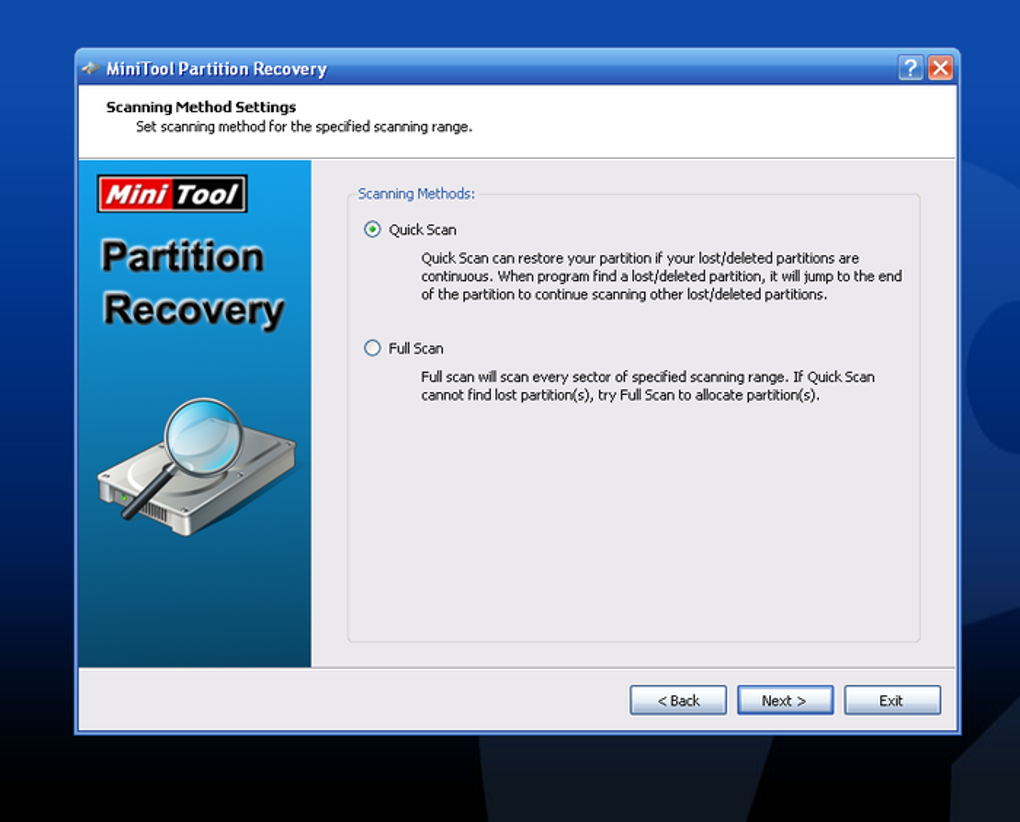Click the Scanning Method Settings heading
Viewport: 1020px width, 822px height.
[x=201, y=107]
